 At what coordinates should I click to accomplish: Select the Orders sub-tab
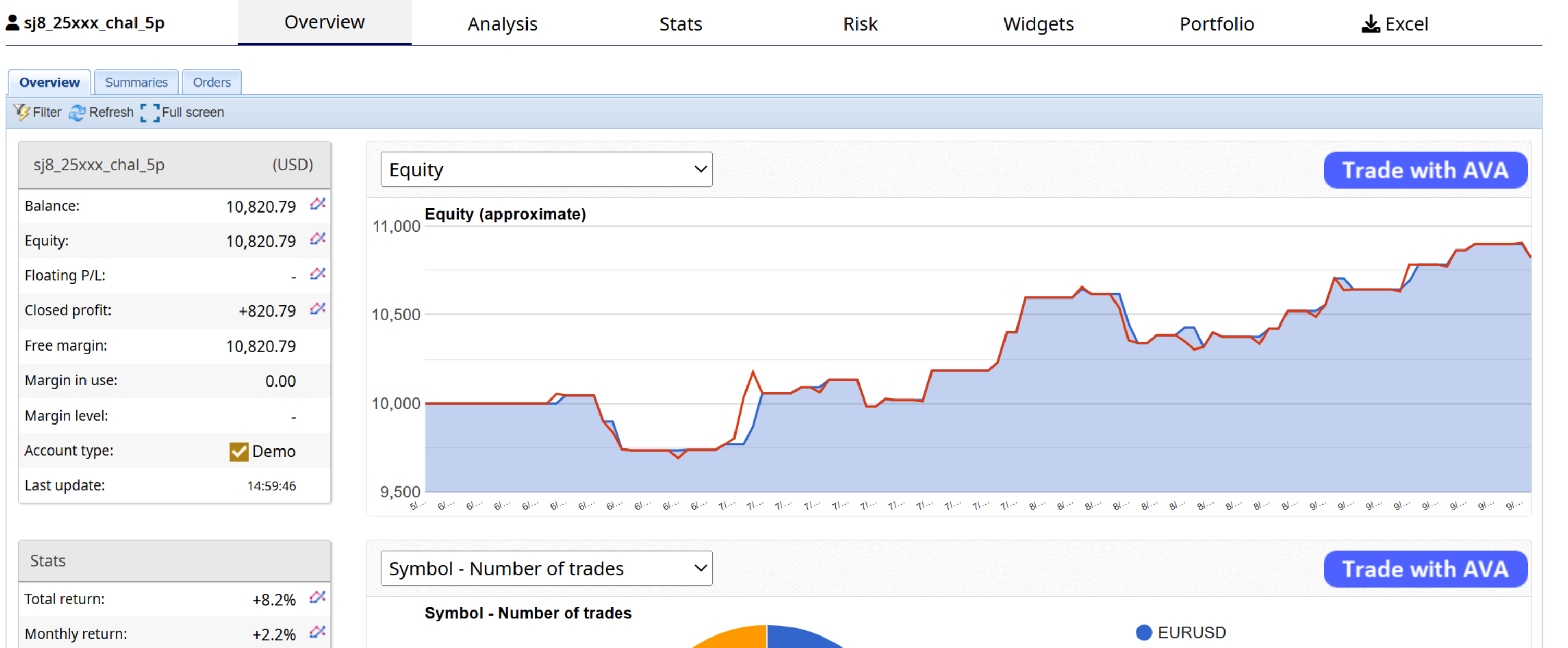point(212,82)
